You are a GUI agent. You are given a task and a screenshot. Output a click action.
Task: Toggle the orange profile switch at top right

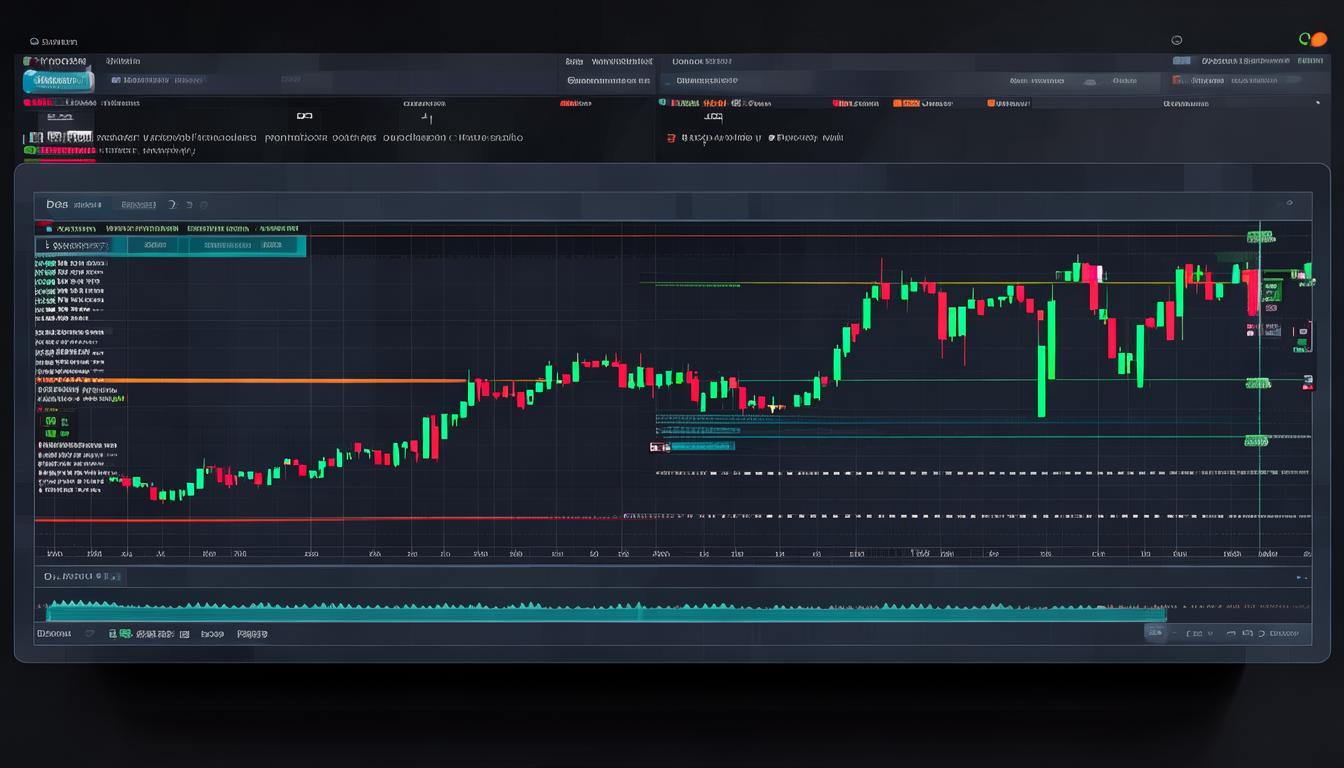click(x=1319, y=39)
